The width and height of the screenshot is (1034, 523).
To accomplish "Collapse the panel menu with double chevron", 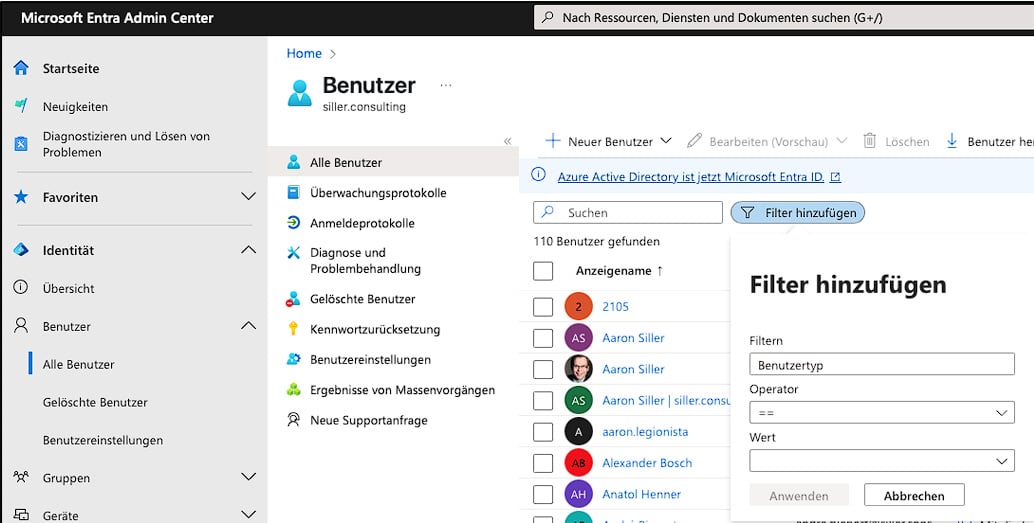I will pos(507,141).
